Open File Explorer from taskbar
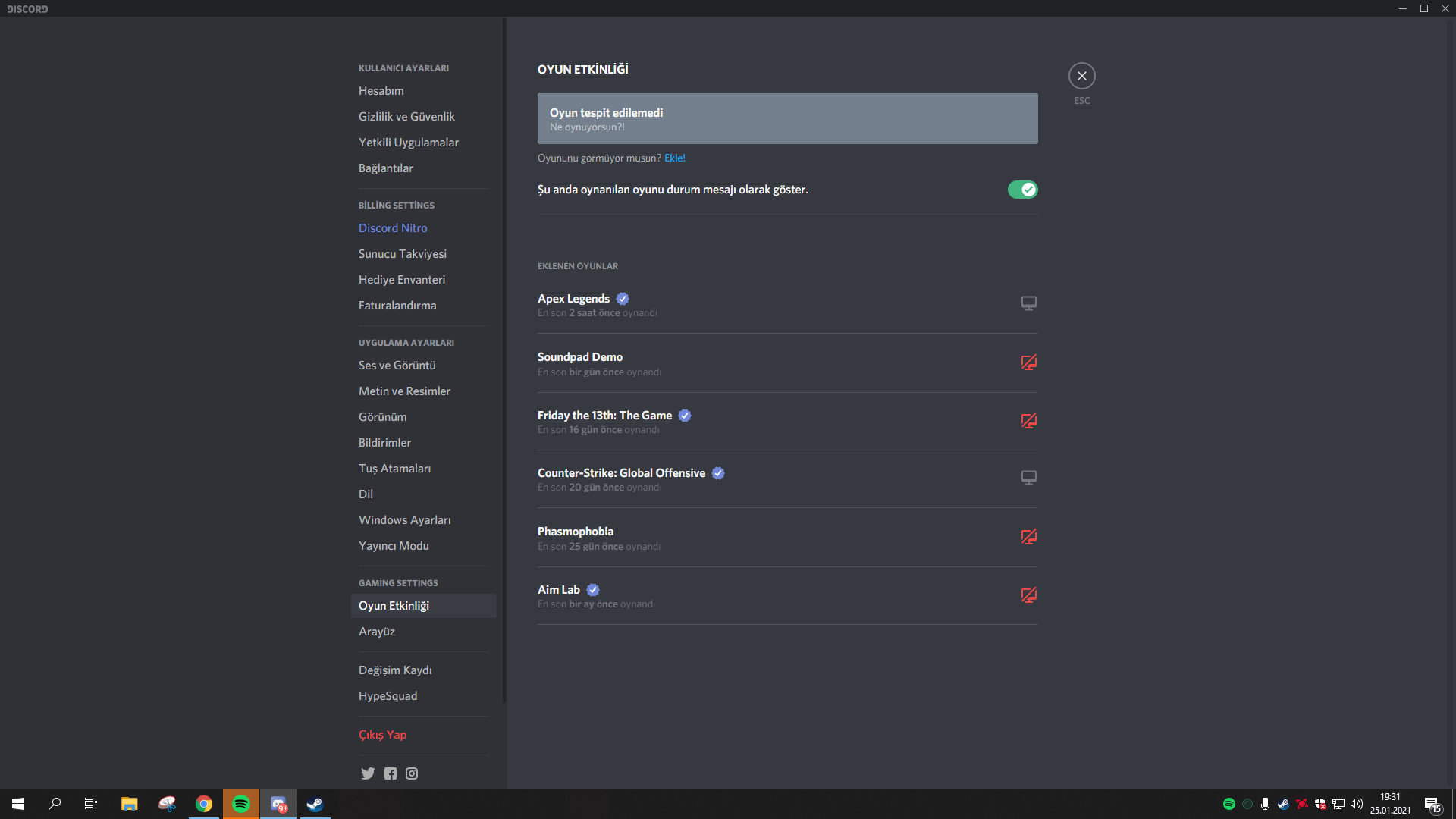Screen dimensions: 1456x819 point(130,804)
